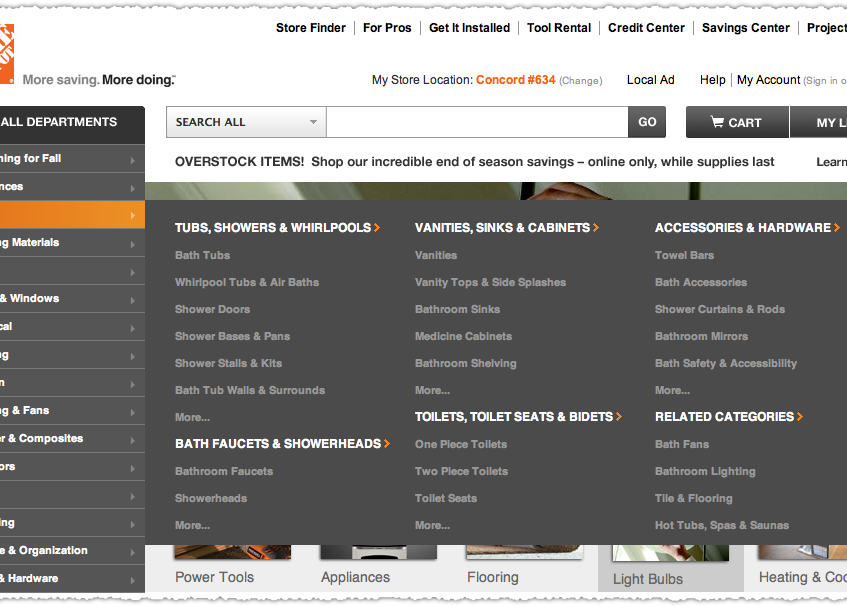Open the Cart button
Screen dimensions: 847x606
pyautogui.click(x=737, y=122)
